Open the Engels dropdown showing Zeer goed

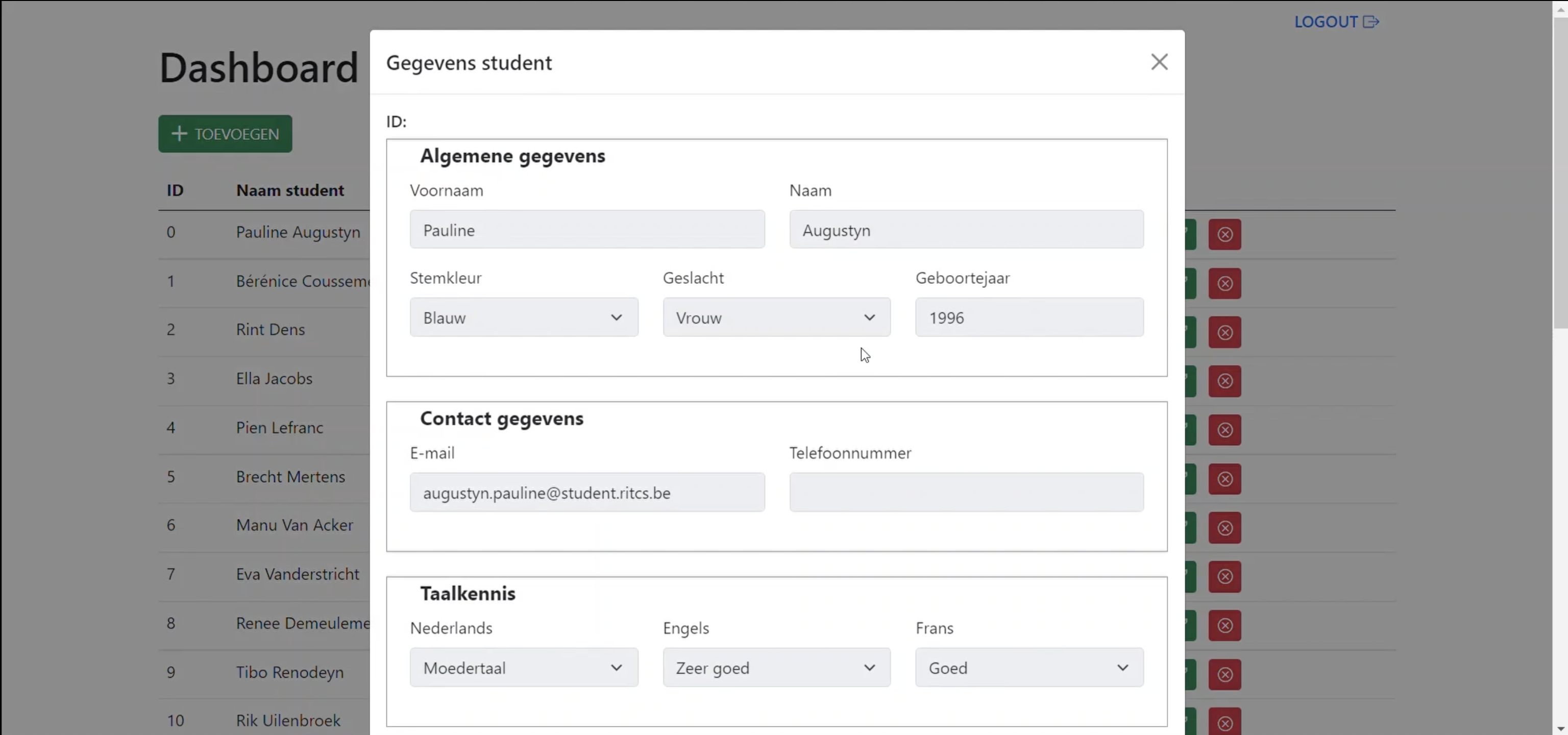coord(776,668)
